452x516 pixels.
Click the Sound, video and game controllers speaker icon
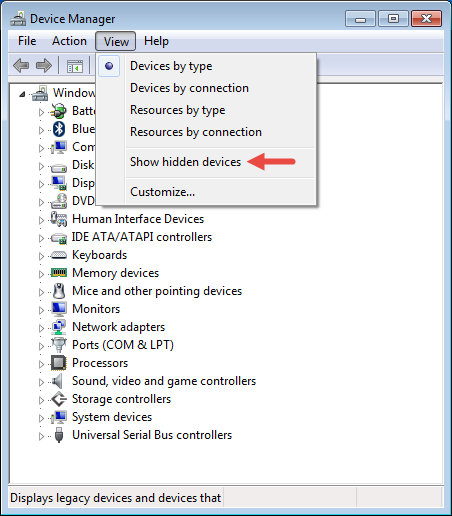[x=58, y=381]
